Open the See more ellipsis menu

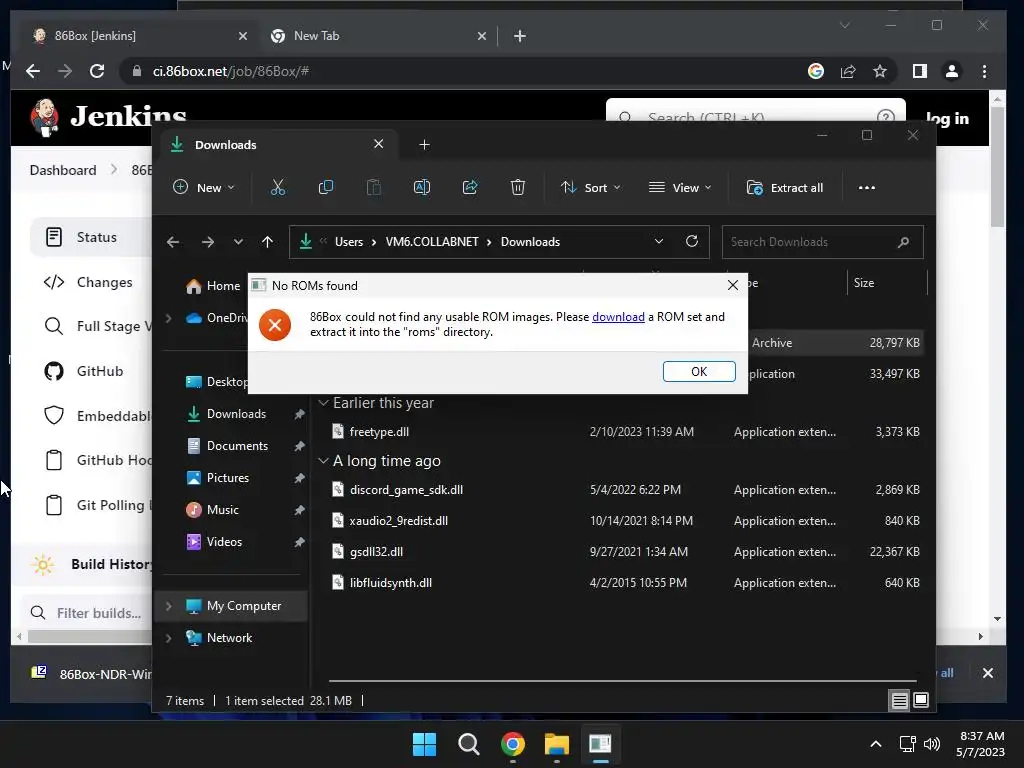coord(867,187)
